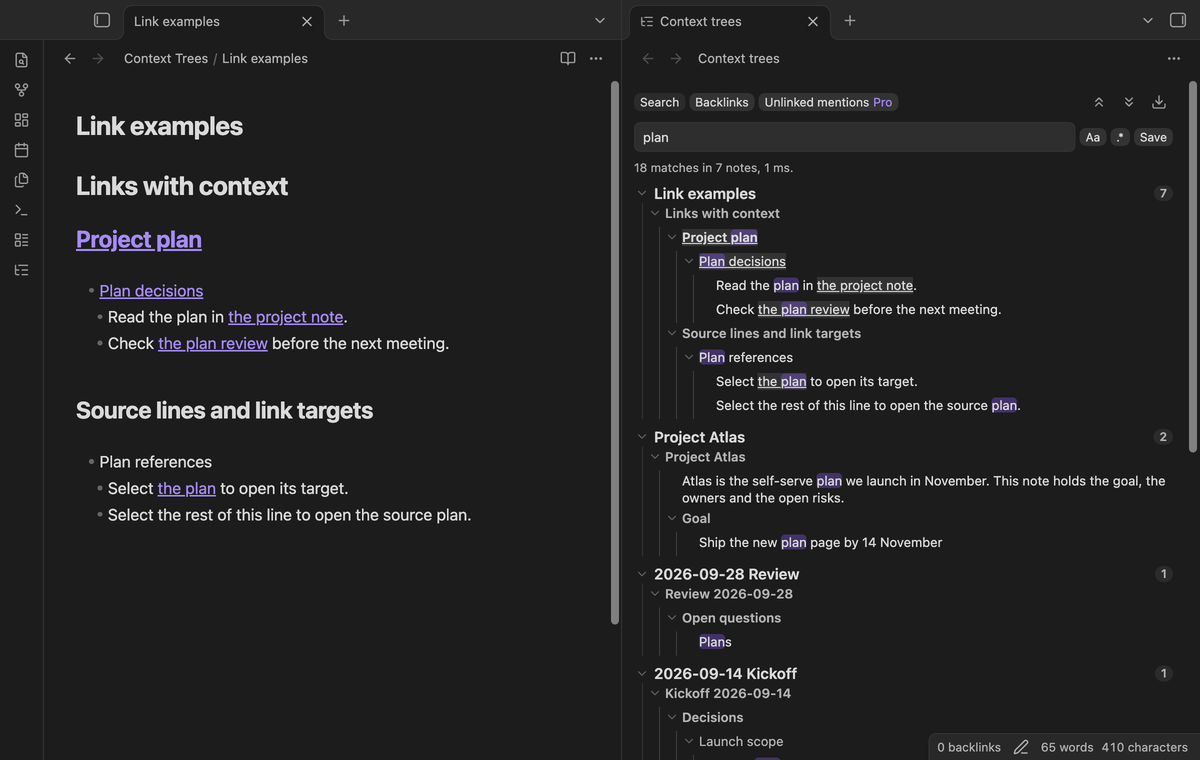Click 0 backlinks in status bar
Viewport: 1200px width, 760px height.
969,747
